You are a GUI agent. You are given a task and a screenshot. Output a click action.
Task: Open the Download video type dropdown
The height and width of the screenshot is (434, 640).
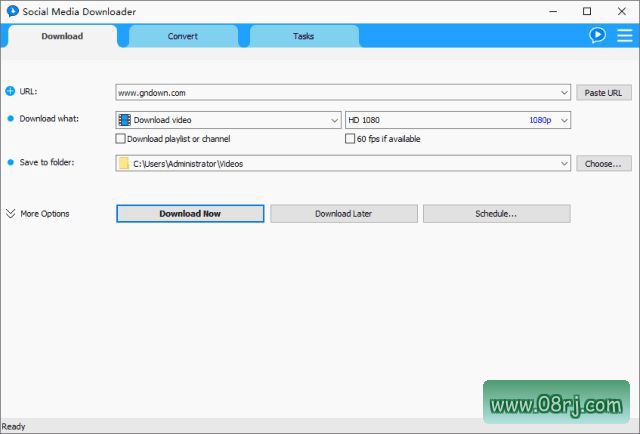pos(334,120)
